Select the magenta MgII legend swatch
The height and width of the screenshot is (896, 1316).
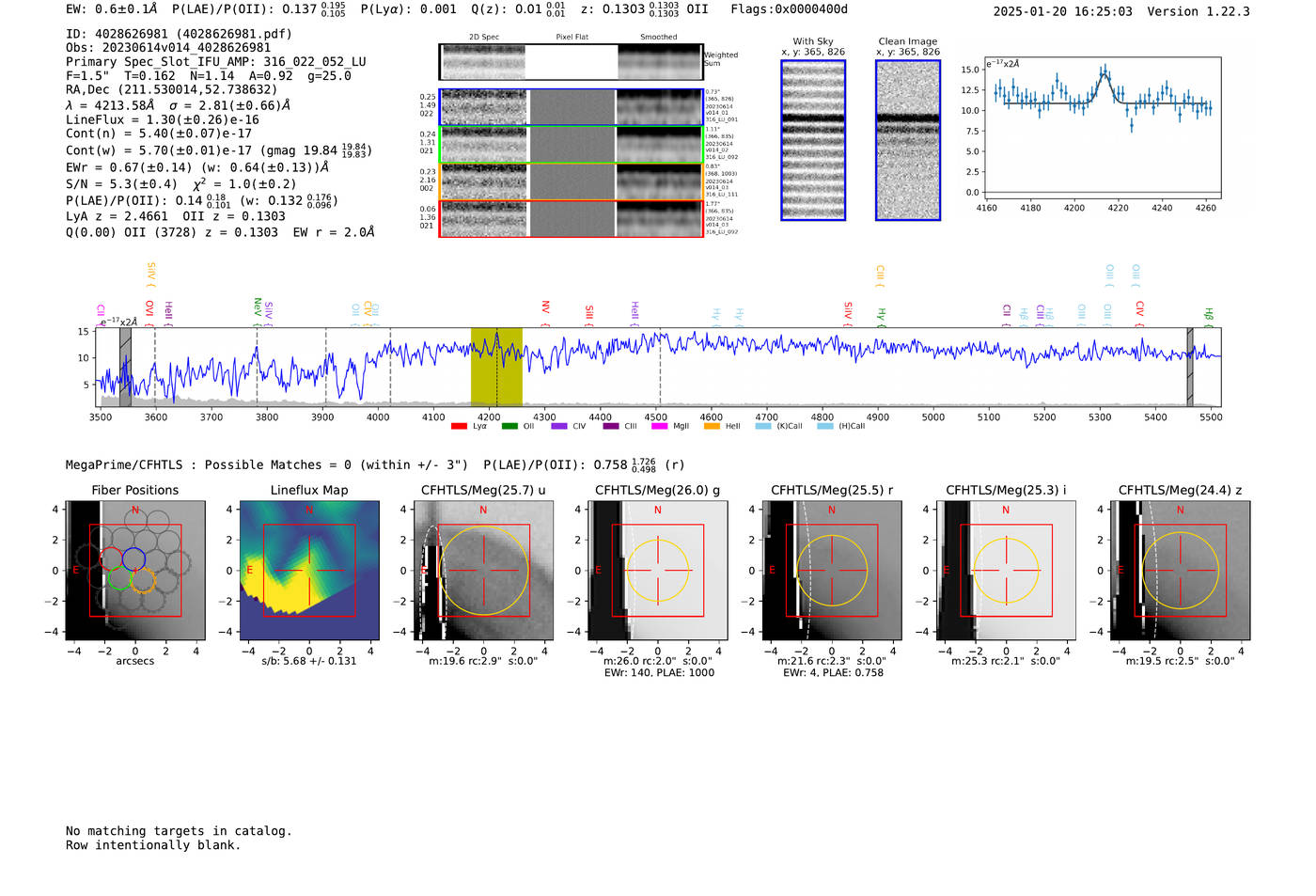[658, 427]
